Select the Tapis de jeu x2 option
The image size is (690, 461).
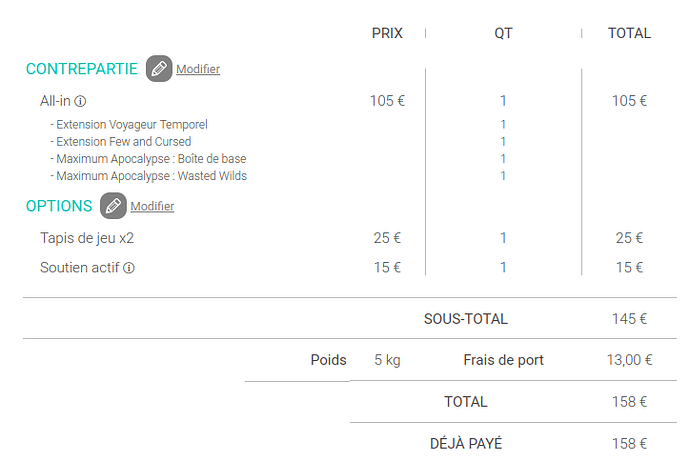(87, 238)
